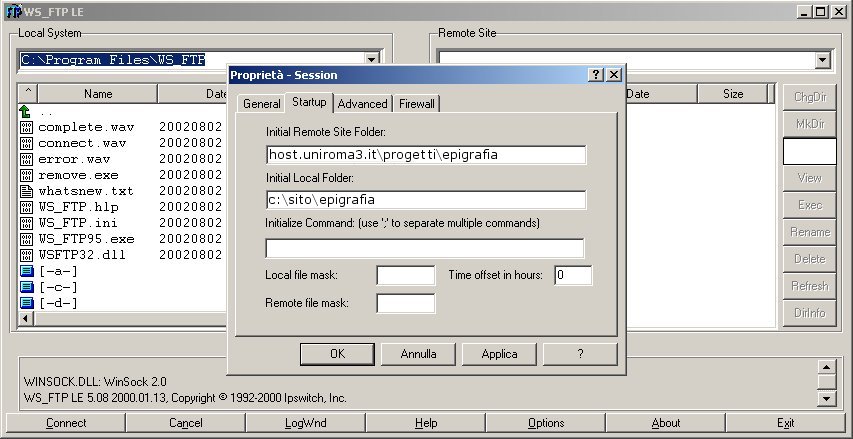
Task: Click the sort direction button beside Name
Action: 28,94
